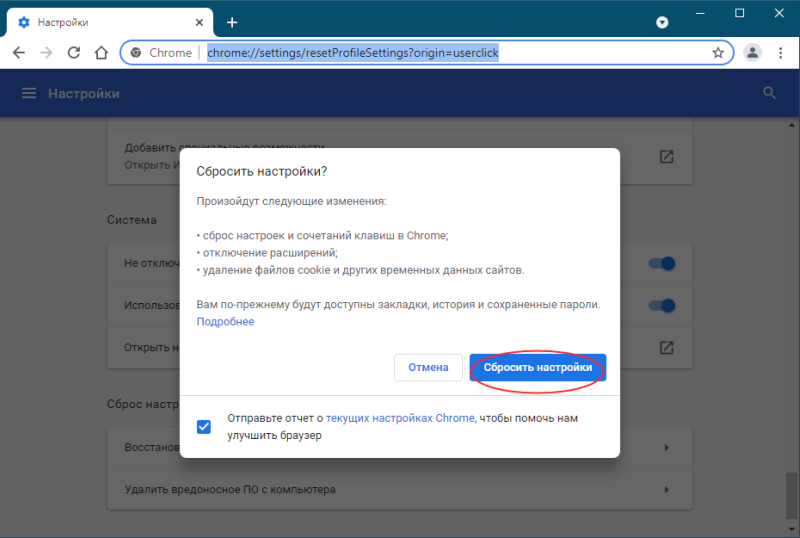
Task: Open the new tab plus button
Action: [232, 22]
